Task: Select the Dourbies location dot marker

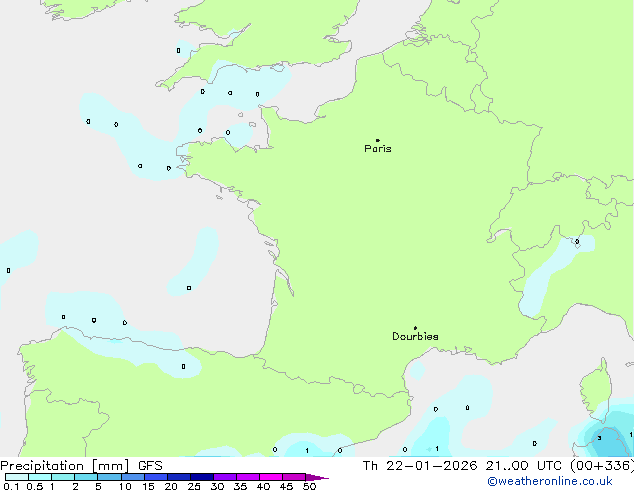Action: (415, 328)
